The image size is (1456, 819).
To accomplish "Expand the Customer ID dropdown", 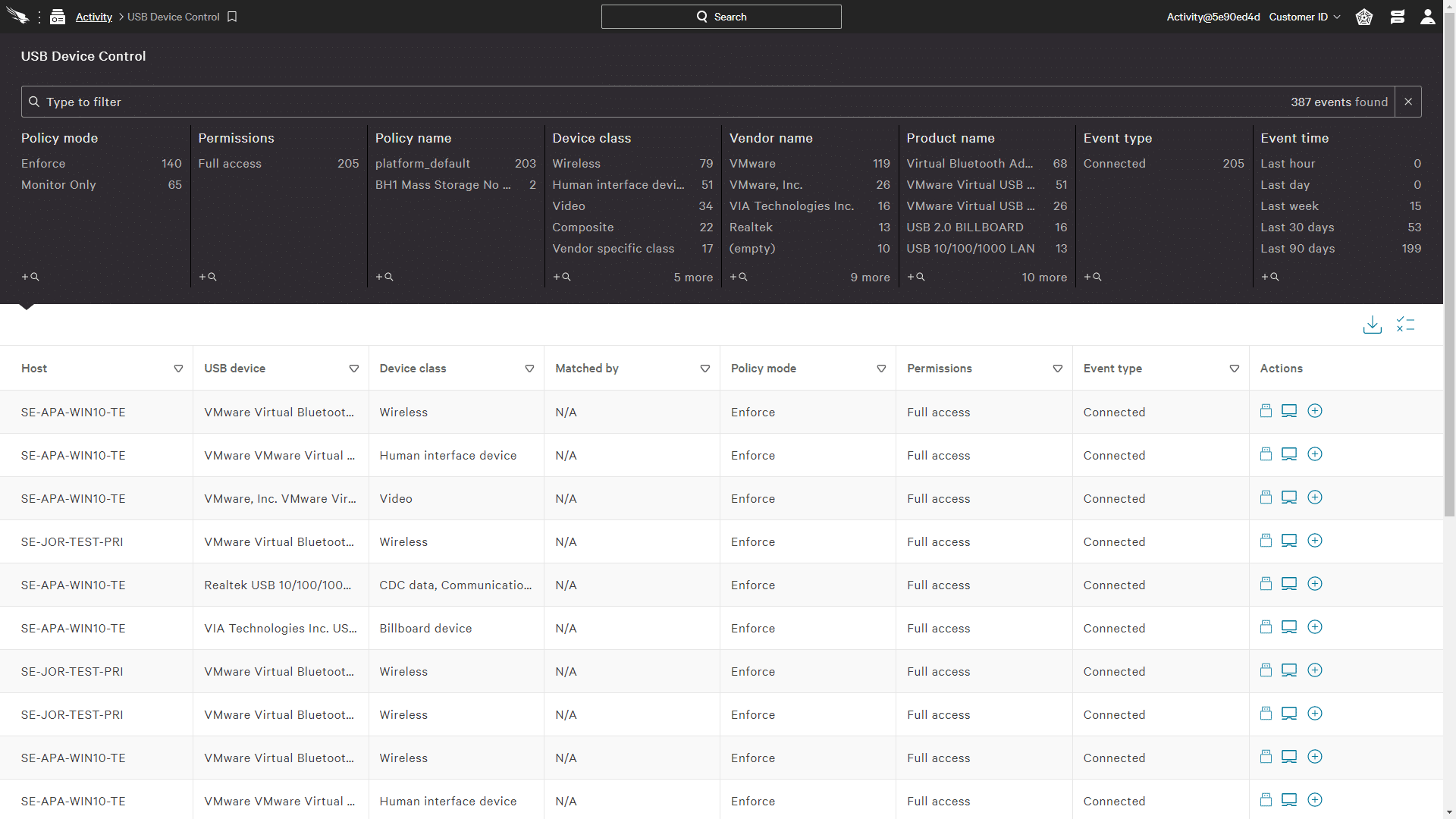I will pos(1305,17).
